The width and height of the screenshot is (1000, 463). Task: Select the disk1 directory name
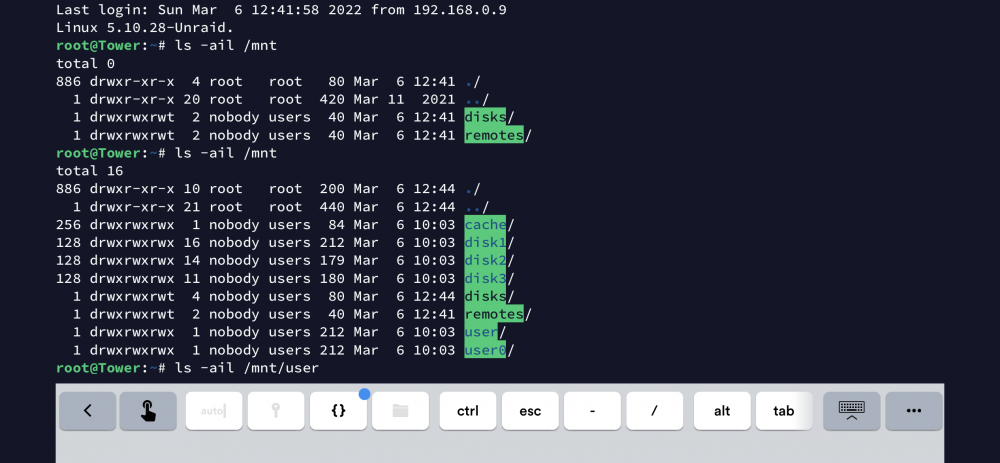pos(485,242)
